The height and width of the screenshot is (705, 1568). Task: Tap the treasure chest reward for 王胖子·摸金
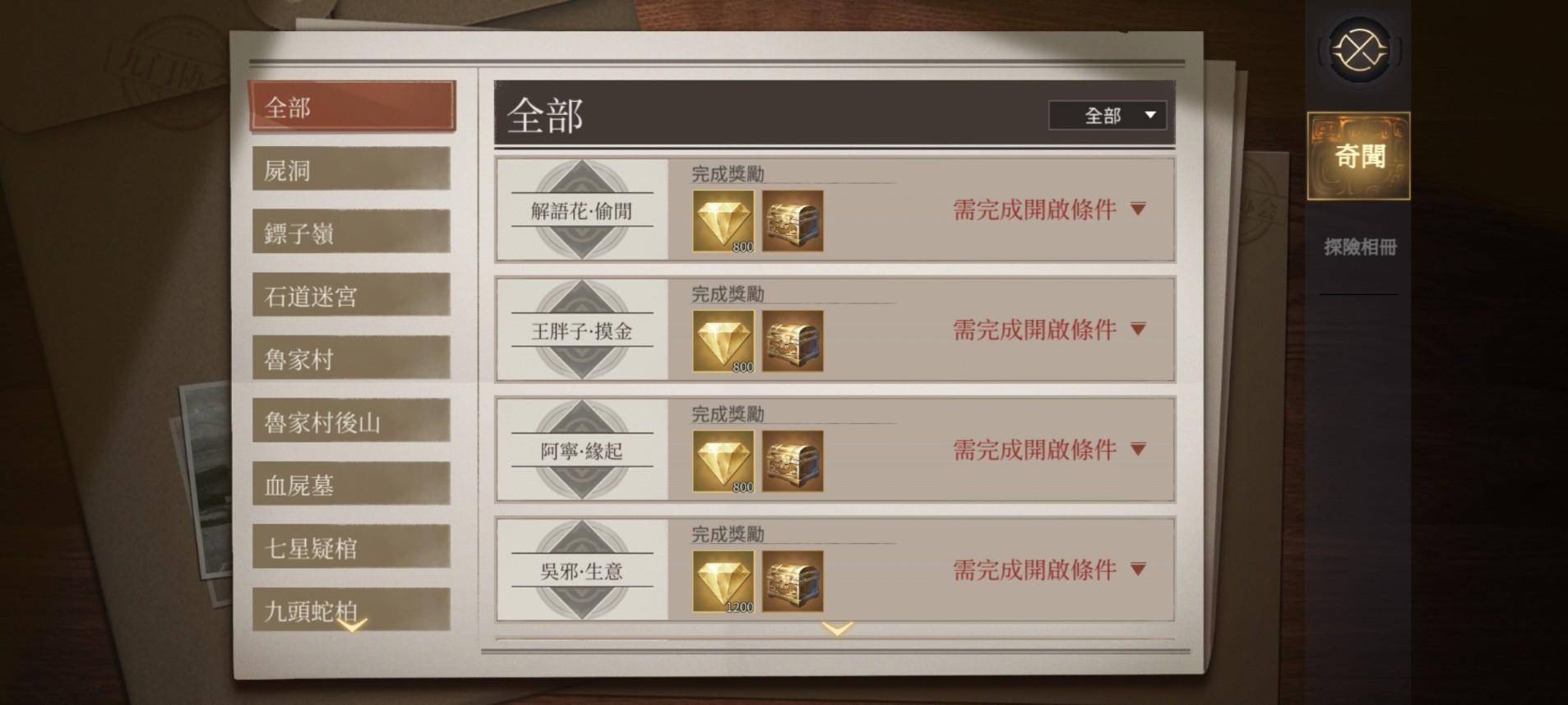pyautogui.click(x=793, y=341)
